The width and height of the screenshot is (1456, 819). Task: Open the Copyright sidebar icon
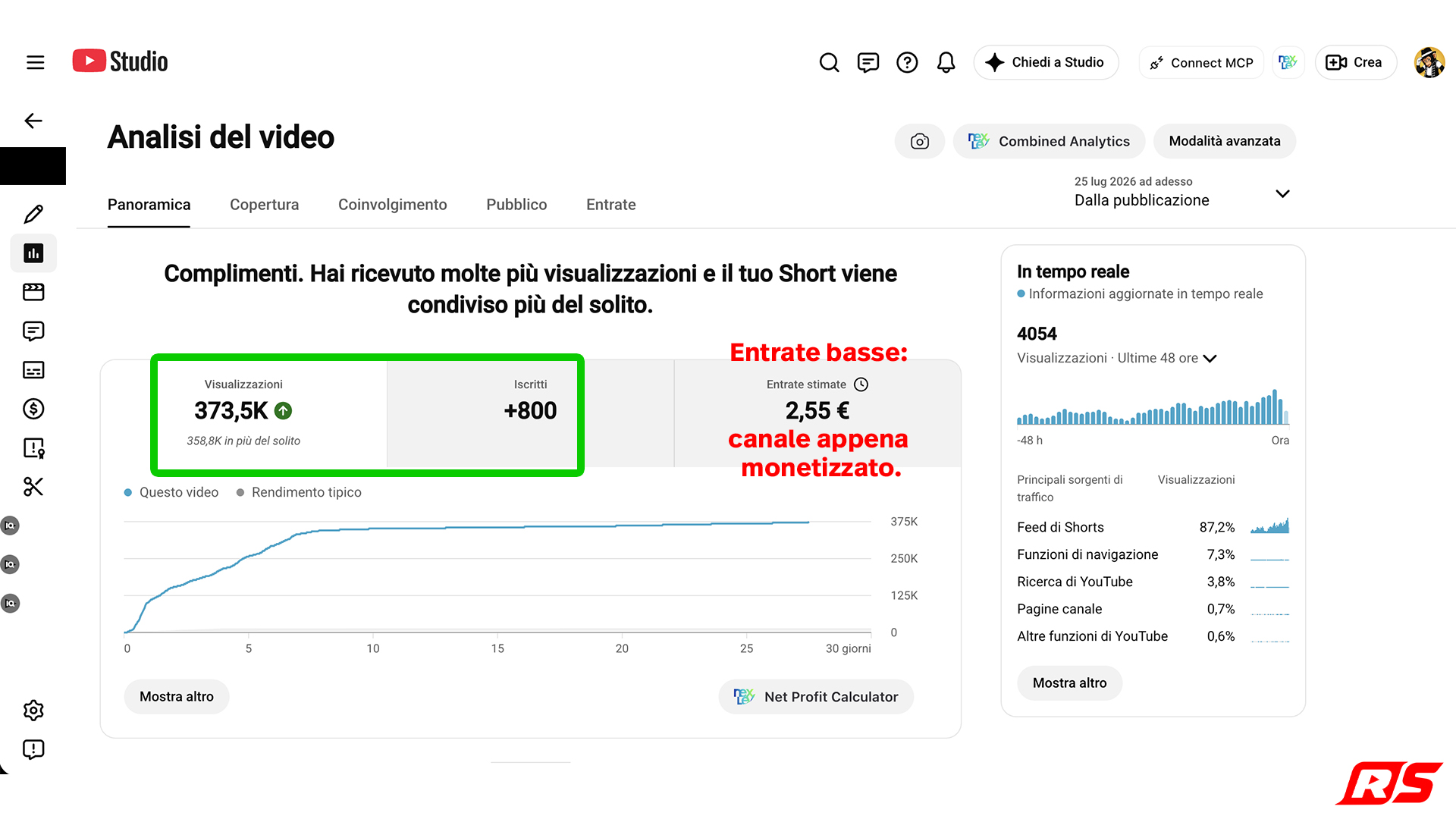tap(33, 448)
